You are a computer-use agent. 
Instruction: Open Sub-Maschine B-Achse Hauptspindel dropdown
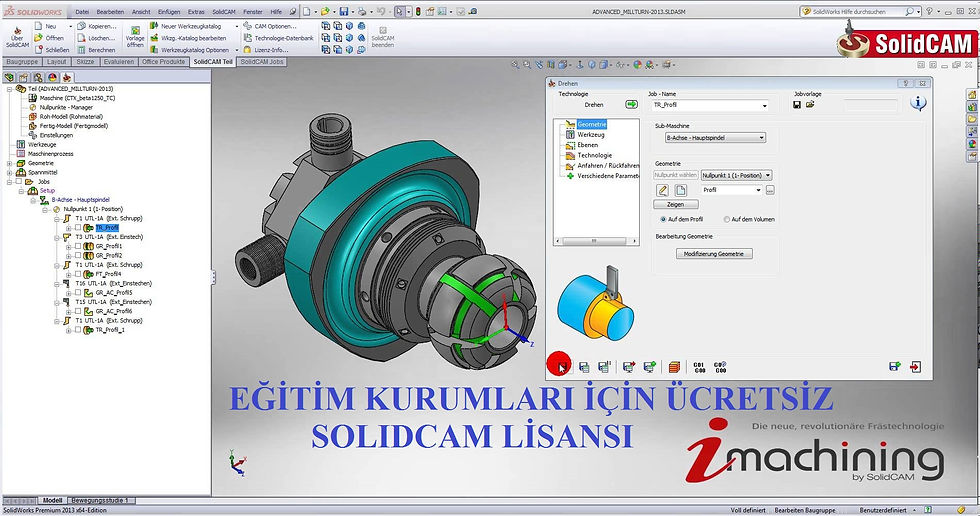tap(715, 137)
